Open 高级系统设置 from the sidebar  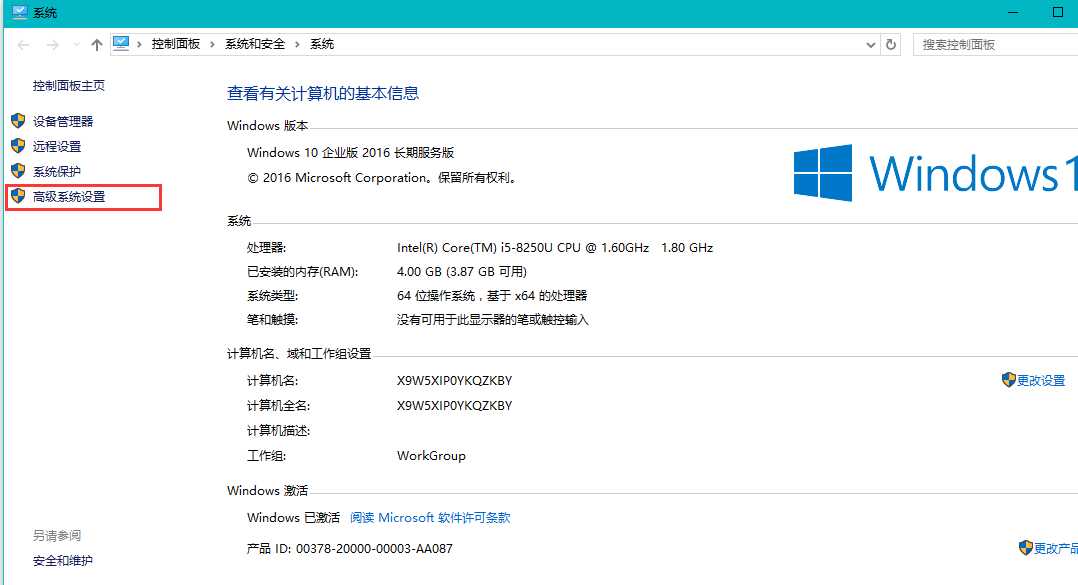(69, 197)
